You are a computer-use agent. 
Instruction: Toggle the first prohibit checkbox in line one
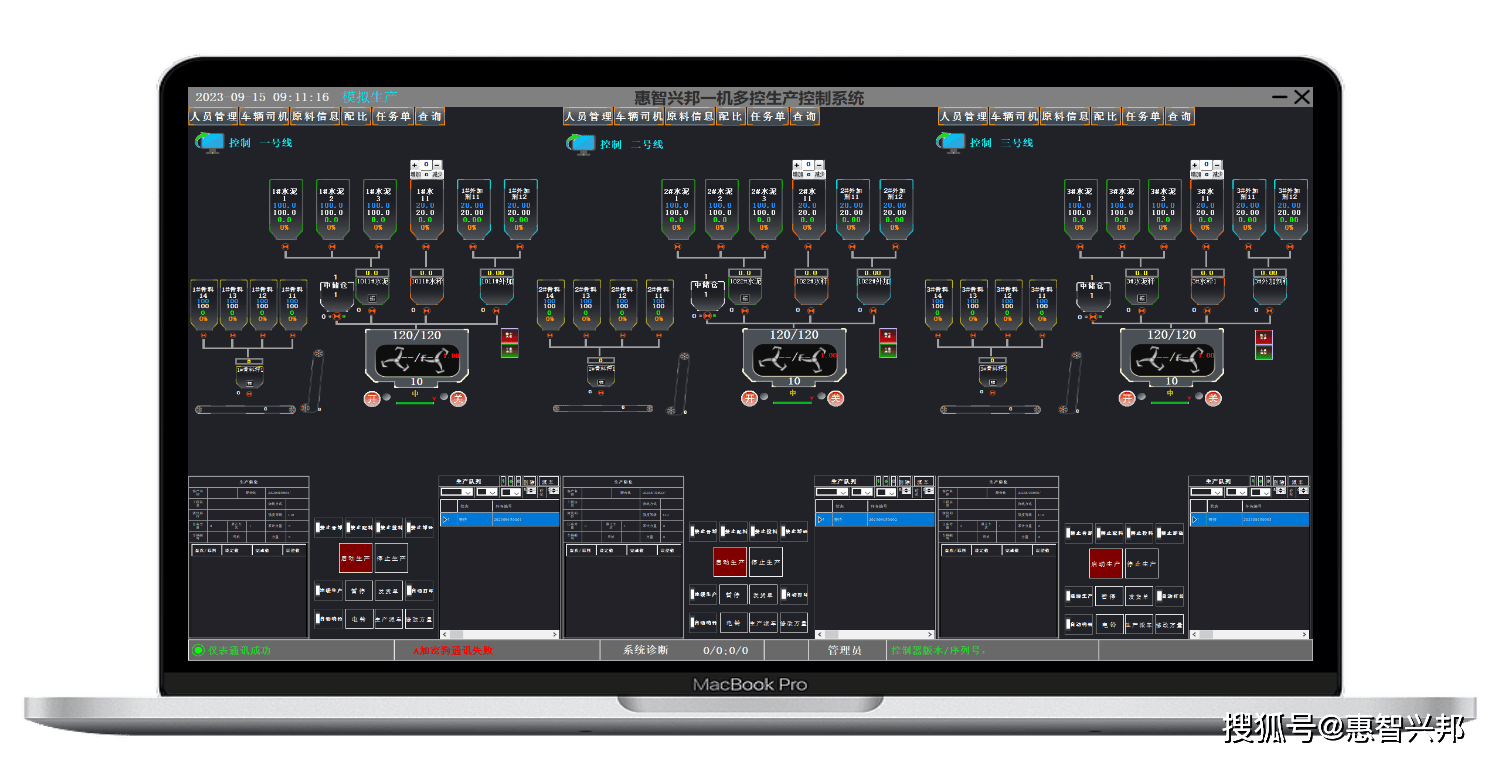[318, 526]
